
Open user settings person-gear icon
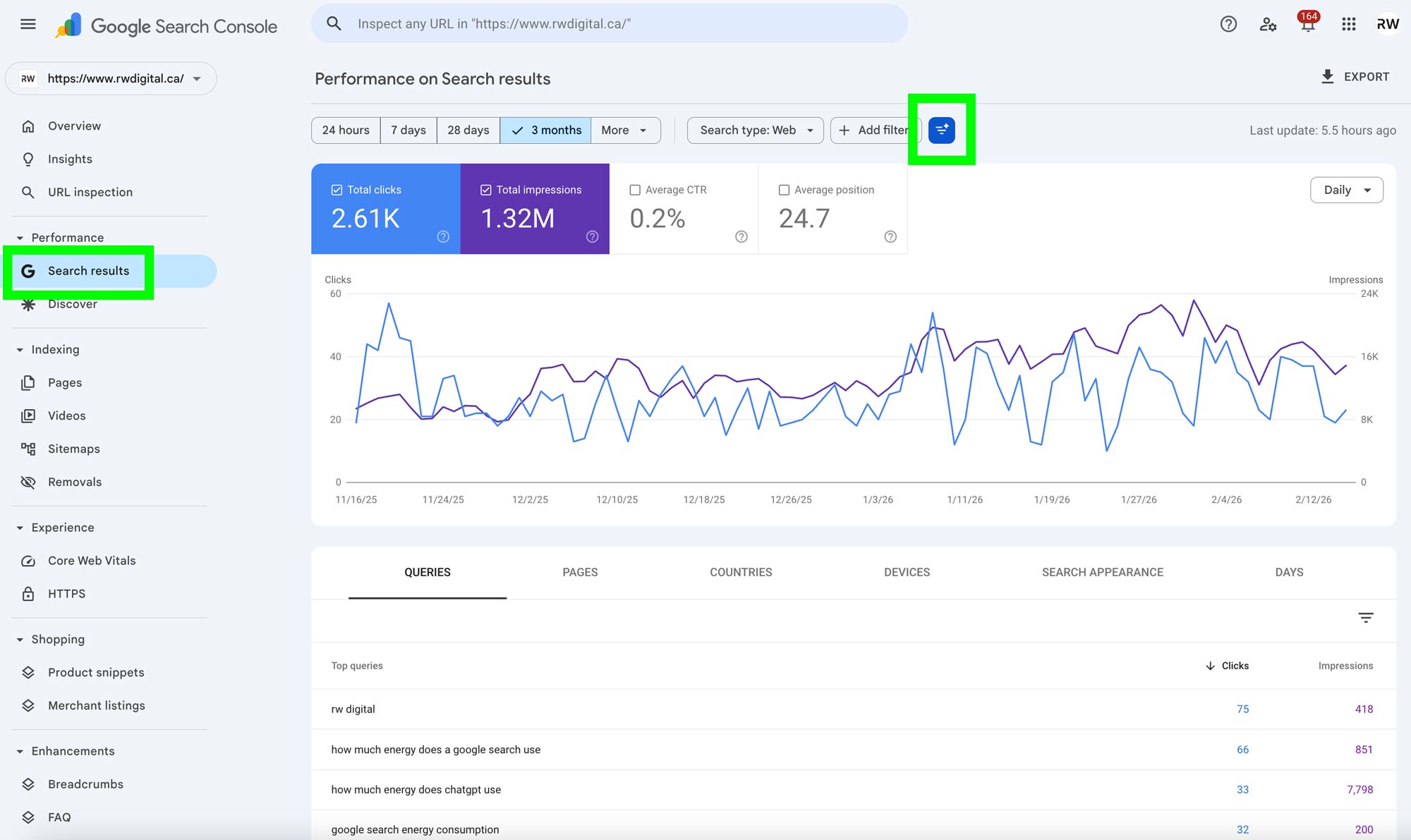1268,25
